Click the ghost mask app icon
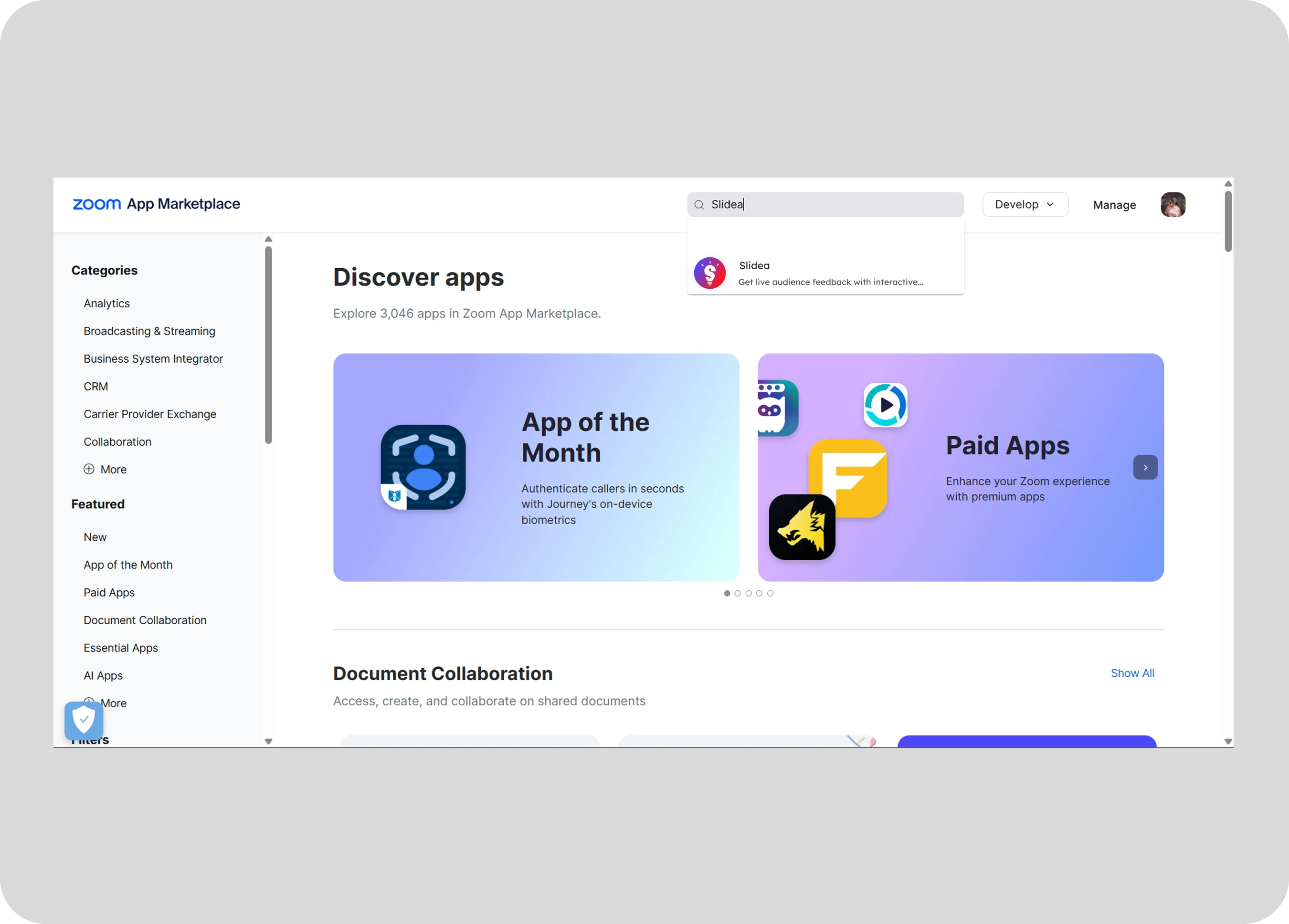This screenshot has height=924, width=1289. pos(778,408)
